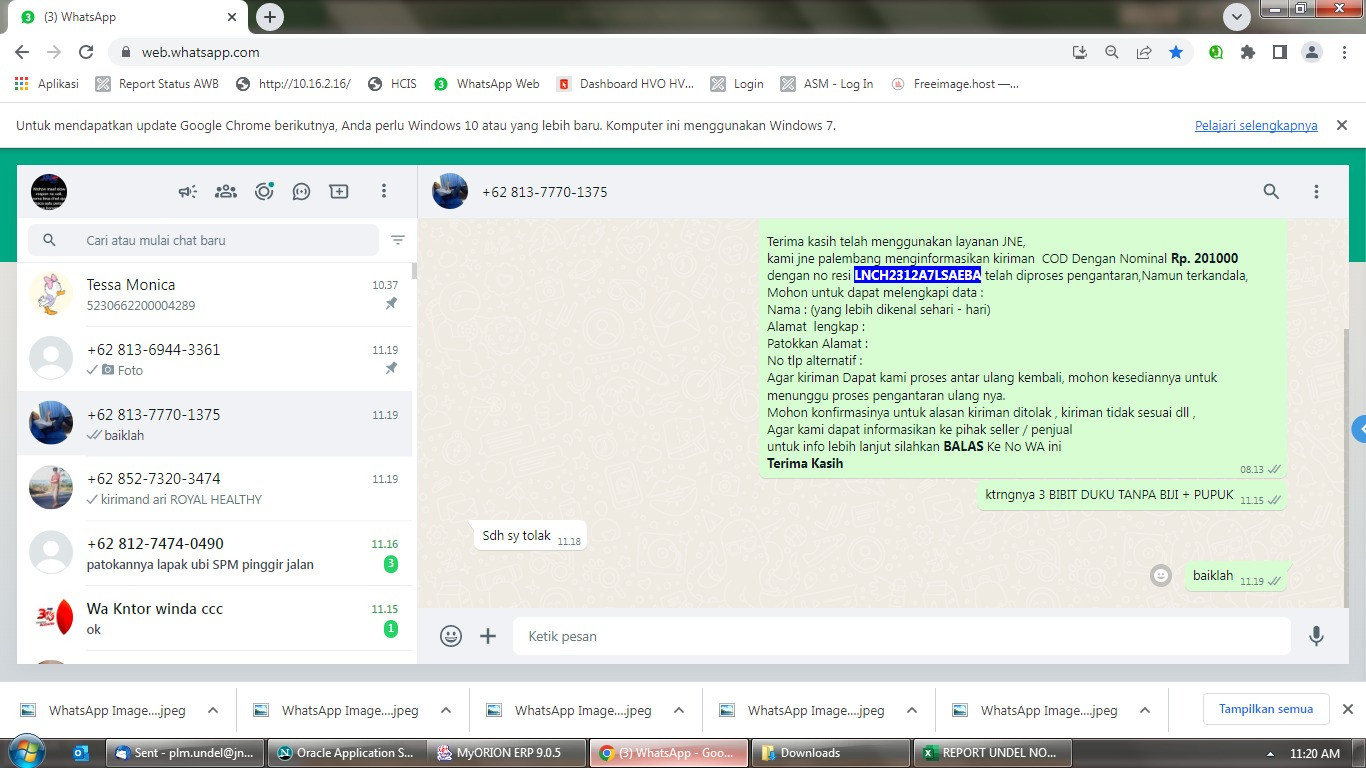Reload the page
The height and width of the screenshot is (768, 1366).
(x=86, y=52)
